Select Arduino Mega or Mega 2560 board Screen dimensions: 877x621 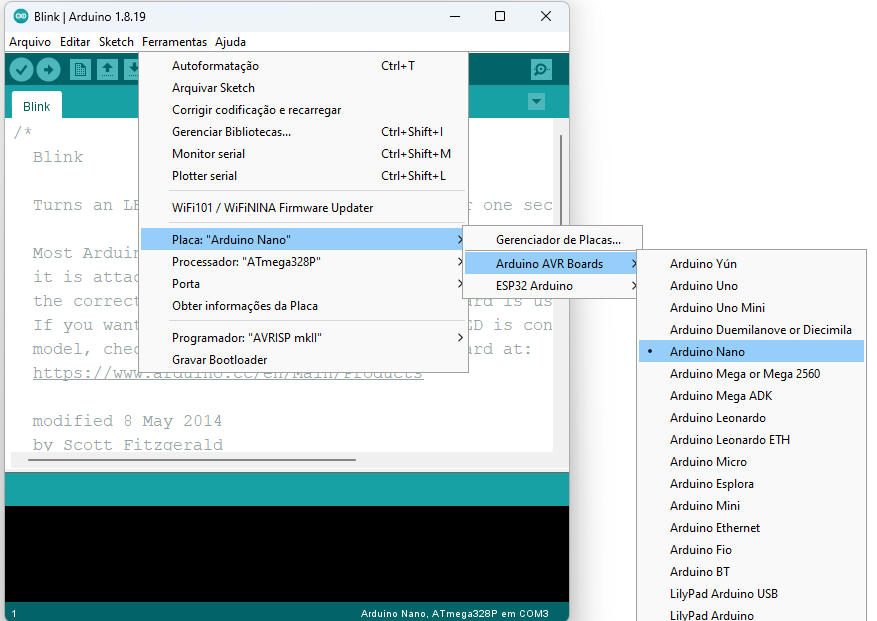click(x=751, y=374)
